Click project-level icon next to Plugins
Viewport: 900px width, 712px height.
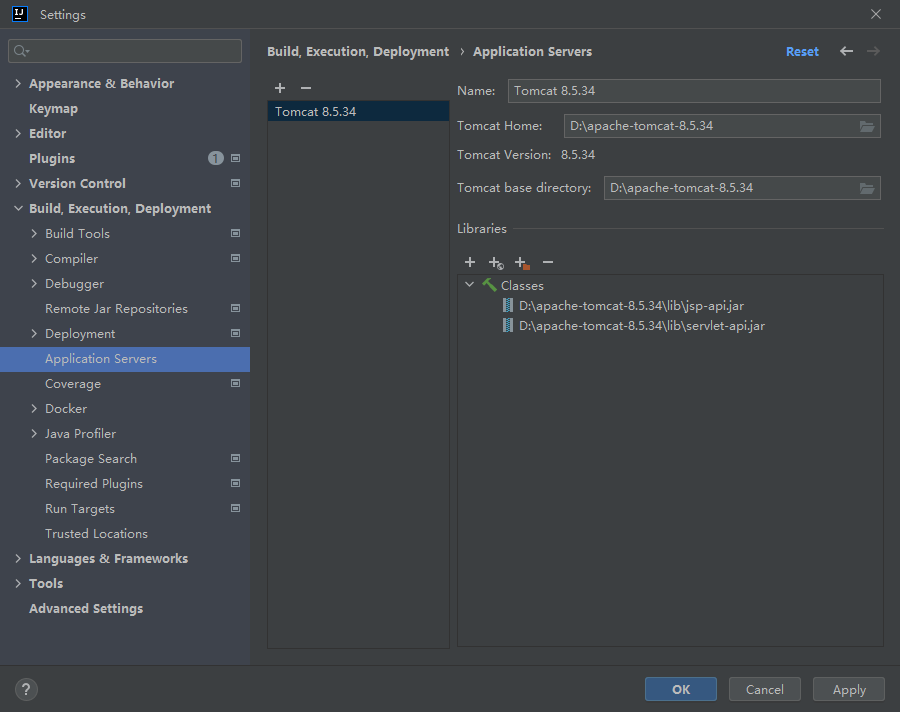235,158
